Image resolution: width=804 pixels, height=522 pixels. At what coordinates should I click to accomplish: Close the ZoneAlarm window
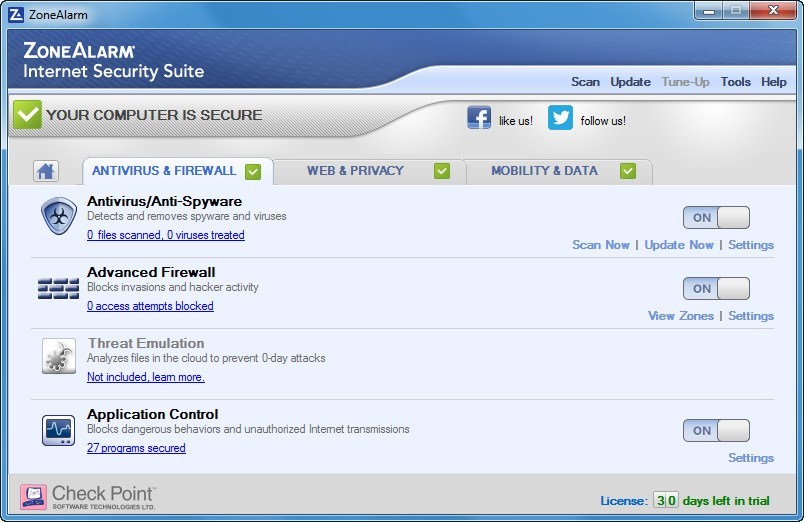(773, 11)
